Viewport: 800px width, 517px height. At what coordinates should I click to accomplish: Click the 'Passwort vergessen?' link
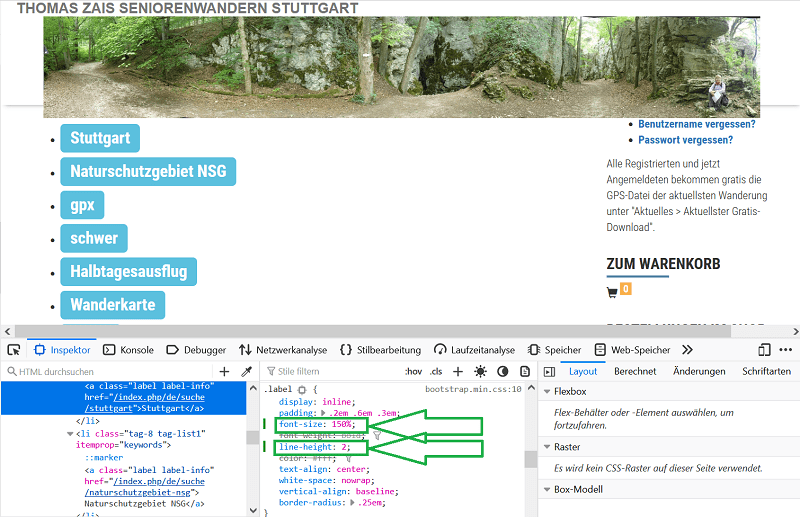685,140
